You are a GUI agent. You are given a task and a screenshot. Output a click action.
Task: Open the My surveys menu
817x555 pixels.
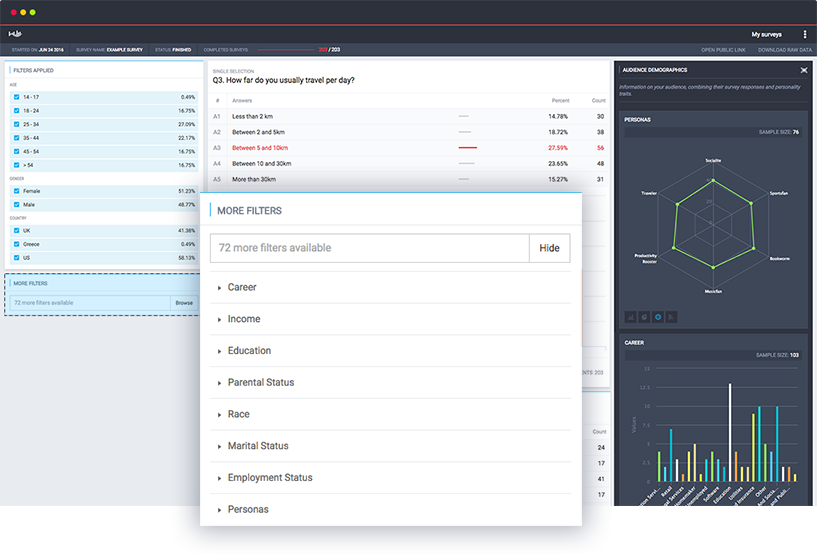pyautogui.click(x=766, y=34)
